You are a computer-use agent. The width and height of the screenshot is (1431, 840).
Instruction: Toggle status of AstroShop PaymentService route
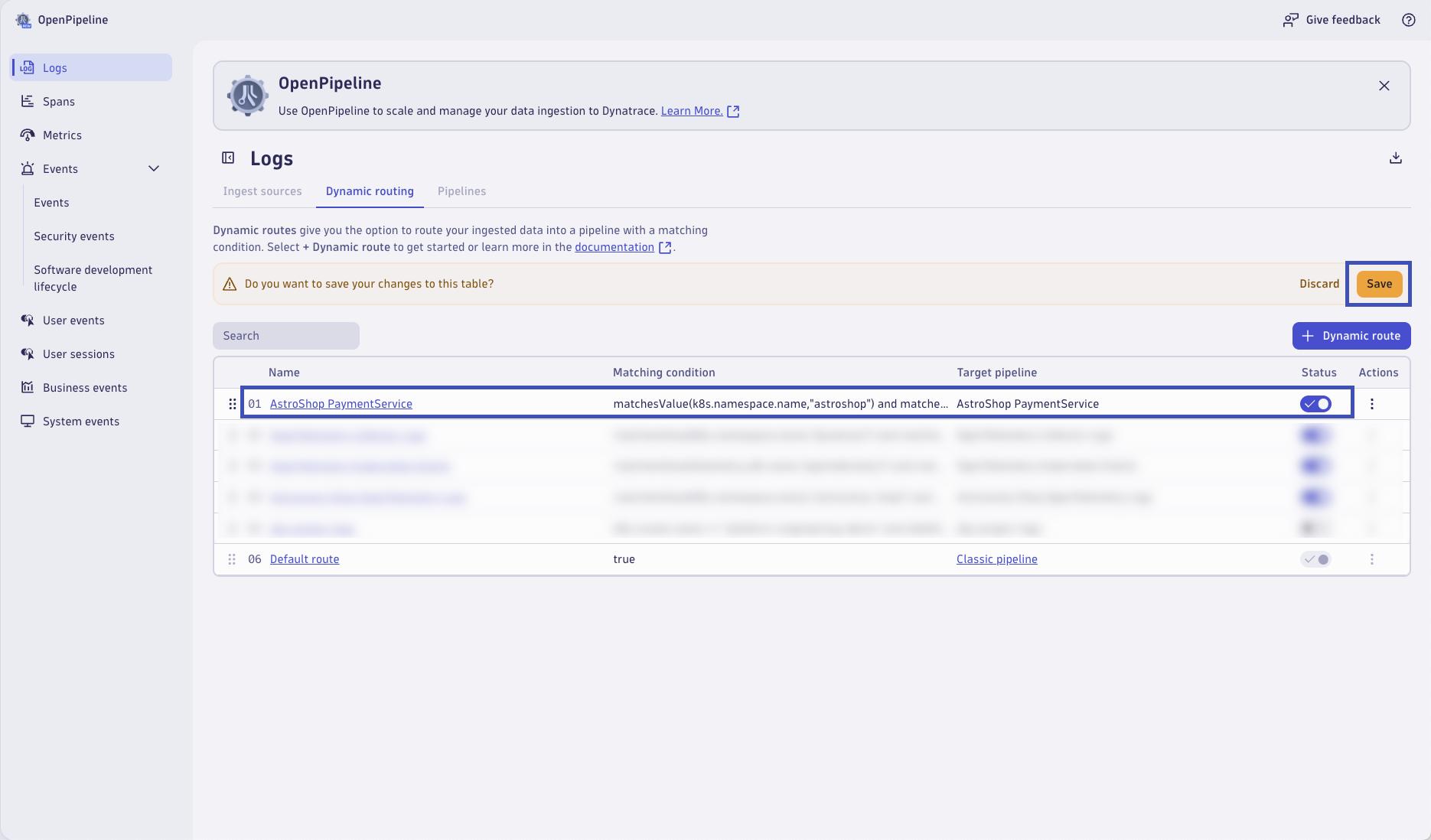point(1315,404)
